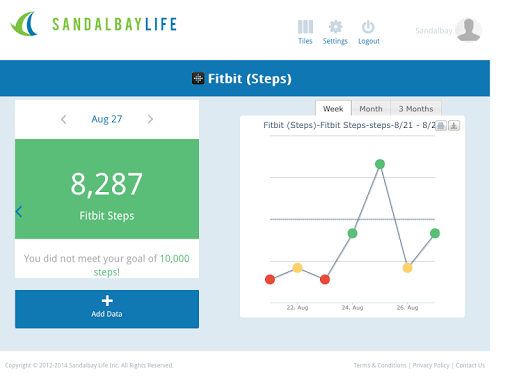Click the Fitbit logo icon in header

coord(198,79)
